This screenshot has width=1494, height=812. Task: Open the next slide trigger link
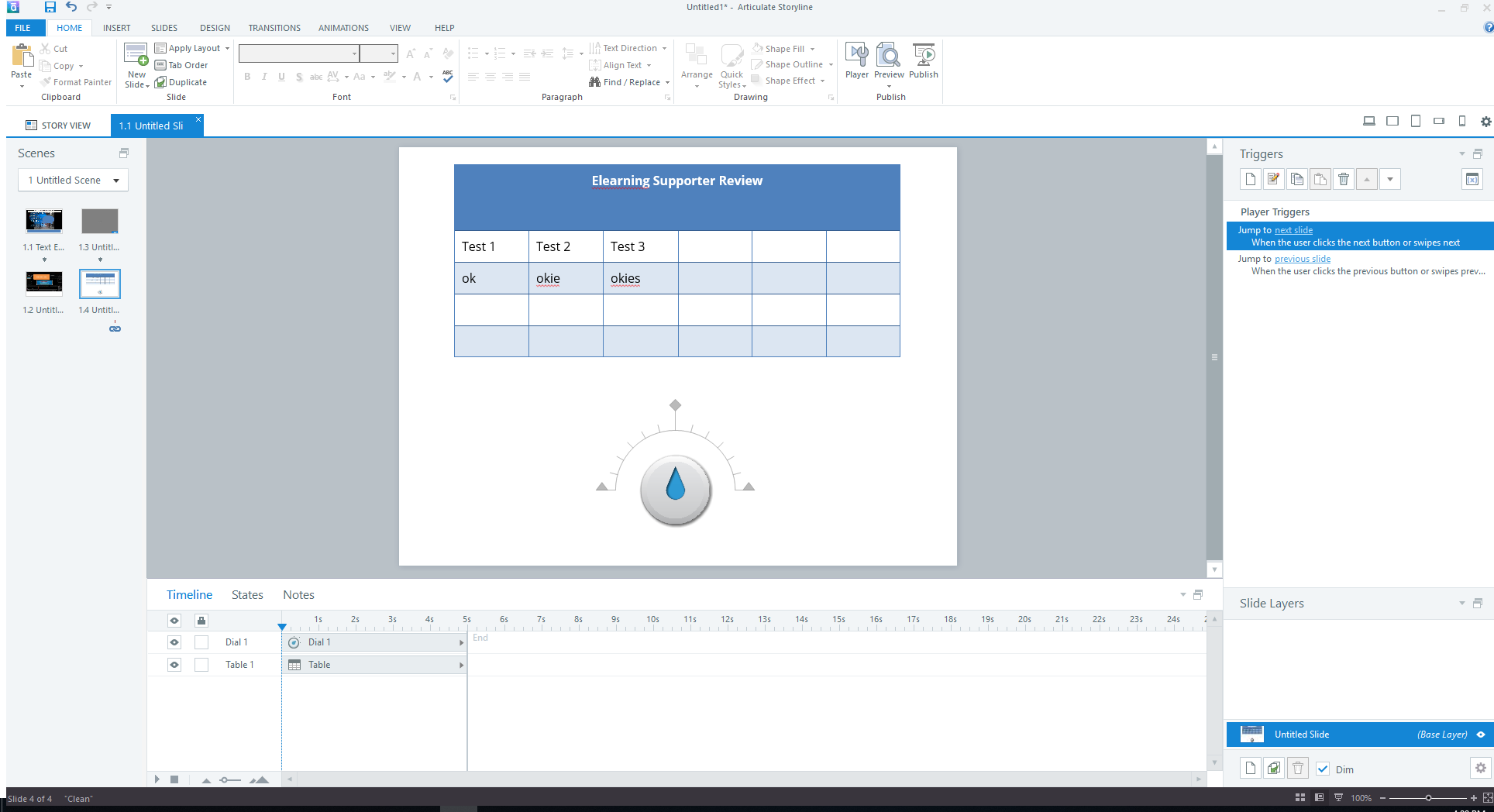1293,229
